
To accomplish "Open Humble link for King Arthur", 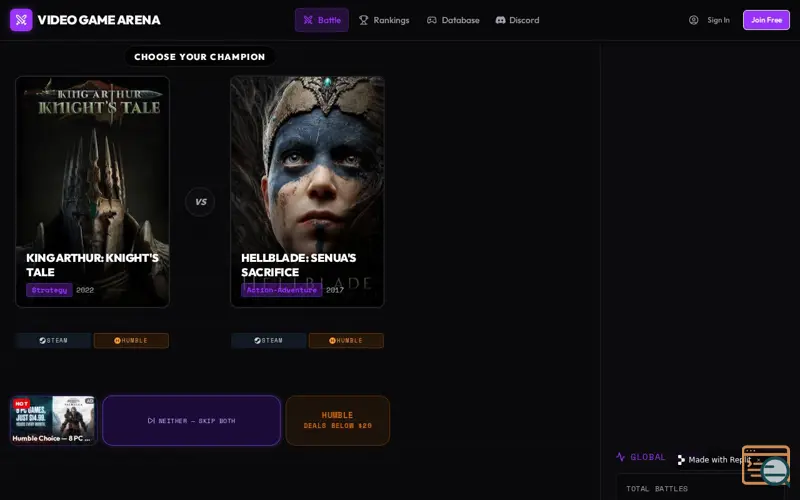I will tap(131, 340).
